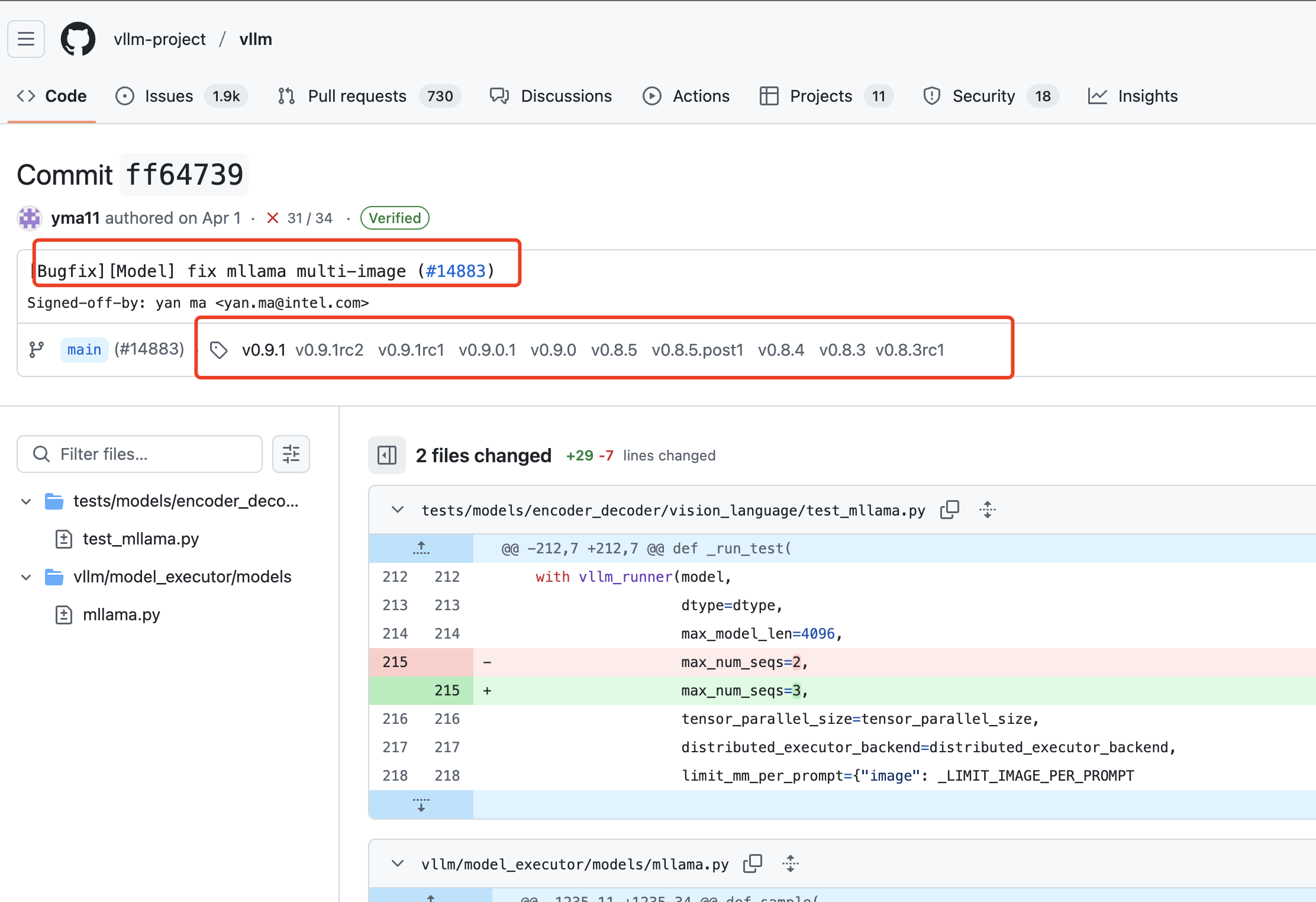Click the yma11 author avatar
Screen dimensions: 1316x902
(30, 218)
